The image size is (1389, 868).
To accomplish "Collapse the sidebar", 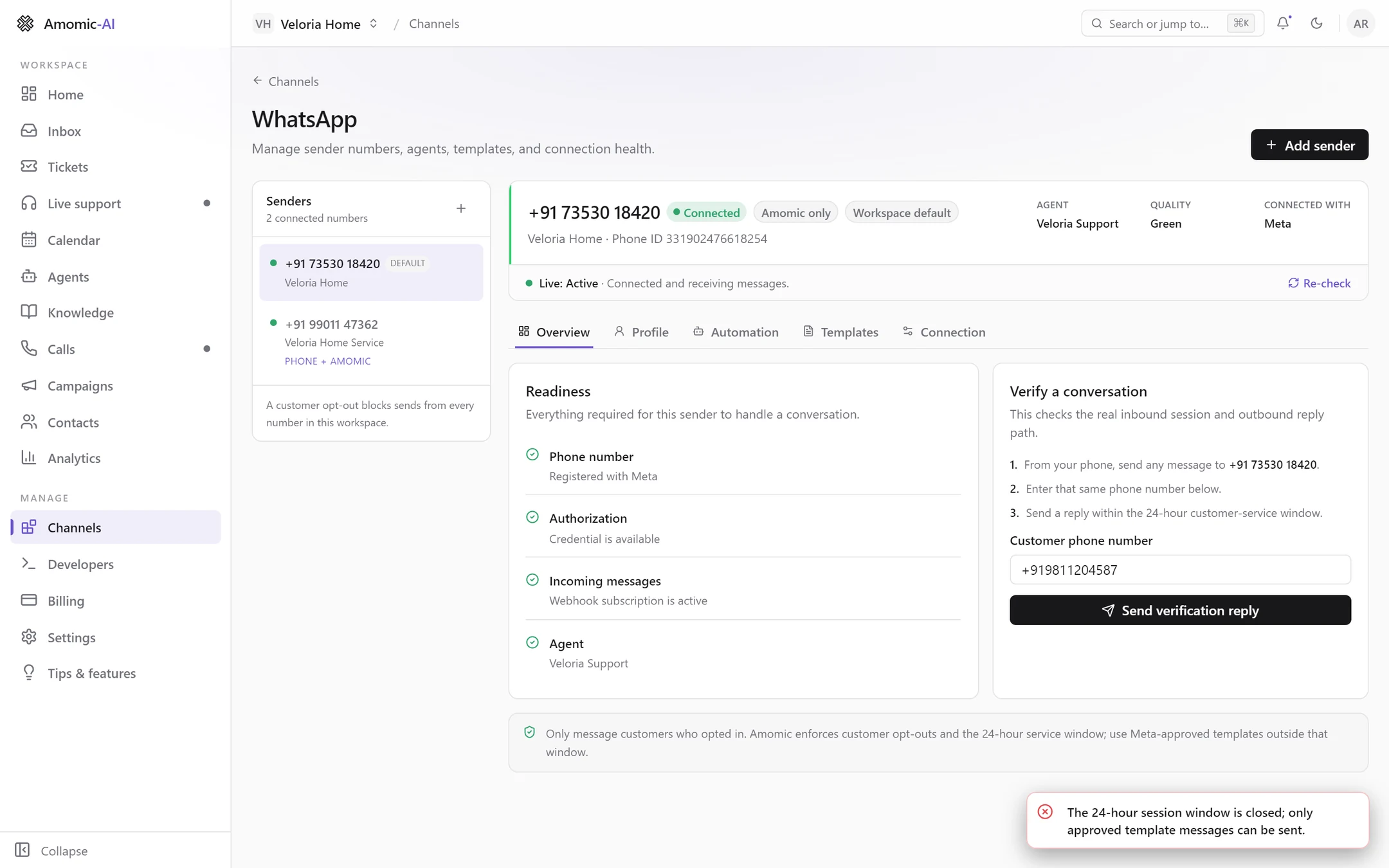I will pos(51,851).
